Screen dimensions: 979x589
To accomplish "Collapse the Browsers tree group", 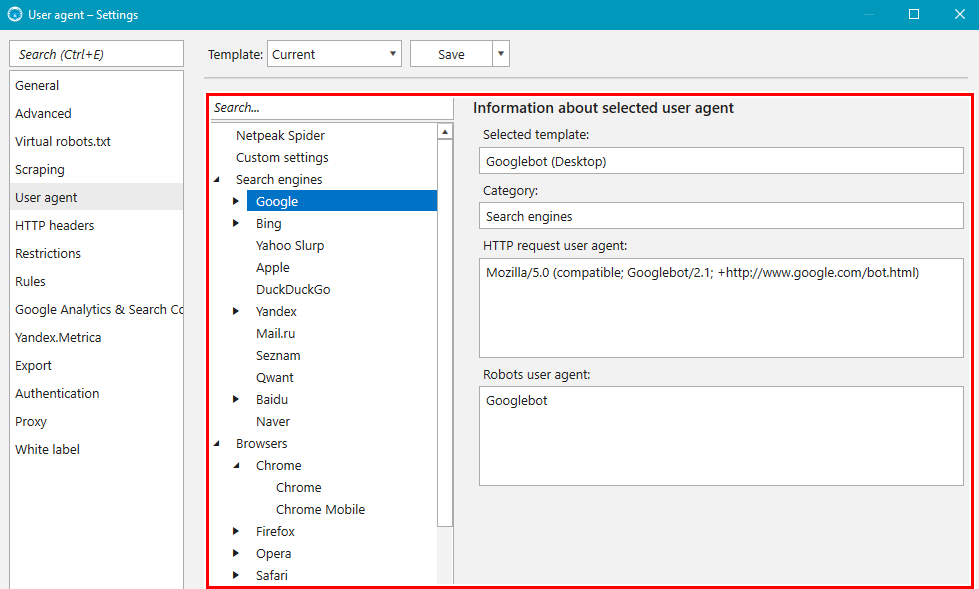I will pyautogui.click(x=217, y=443).
